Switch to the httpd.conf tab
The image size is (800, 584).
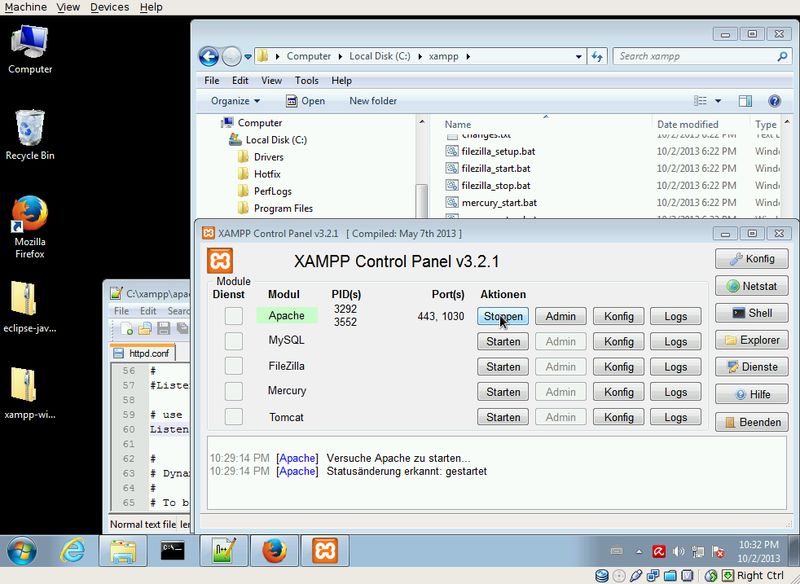(147, 353)
